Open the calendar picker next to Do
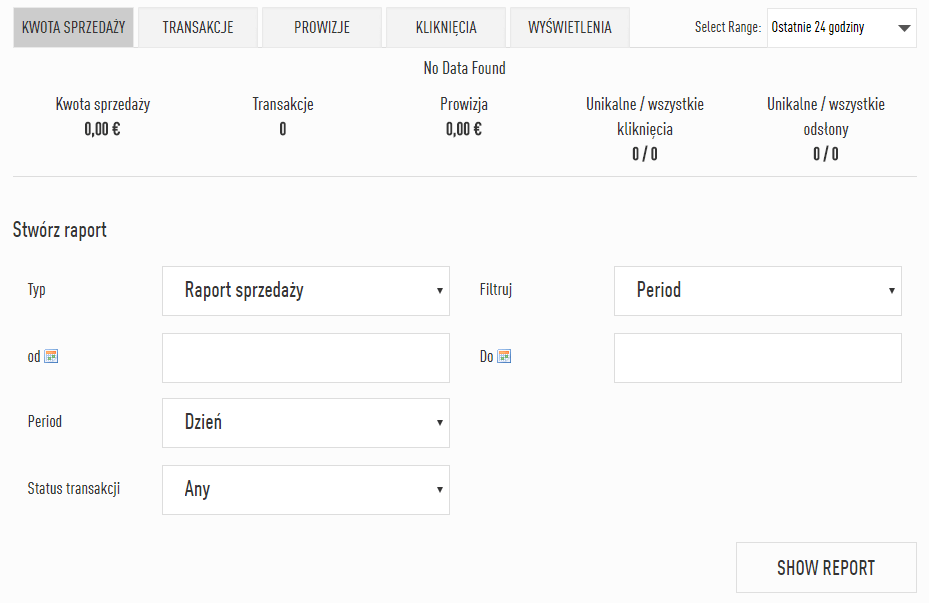The height and width of the screenshot is (603, 929). (x=504, y=356)
